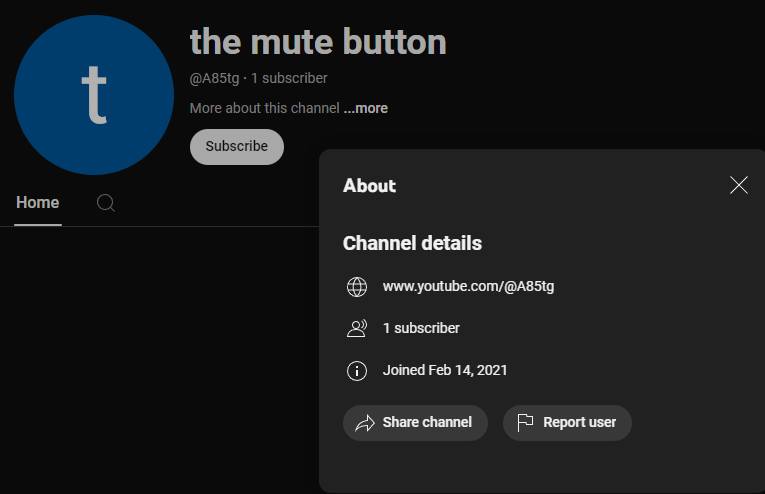Click 'More about this channel' description text
Image resolution: width=765 pixels, height=494 pixels.
pyautogui.click(x=264, y=108)
